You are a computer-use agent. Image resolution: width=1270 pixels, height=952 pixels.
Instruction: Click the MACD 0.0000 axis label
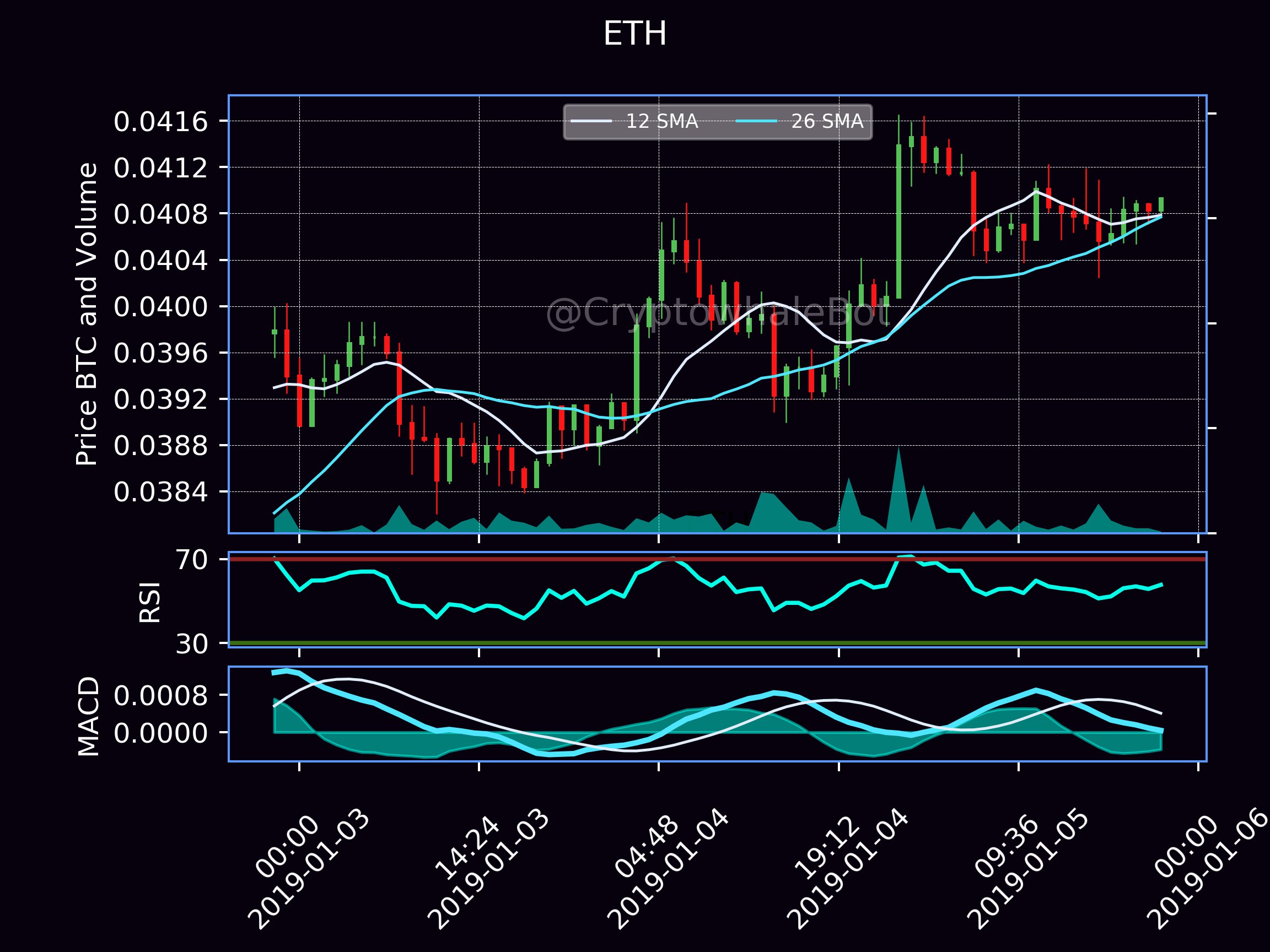pyautogui.click(x=160, y=733)
